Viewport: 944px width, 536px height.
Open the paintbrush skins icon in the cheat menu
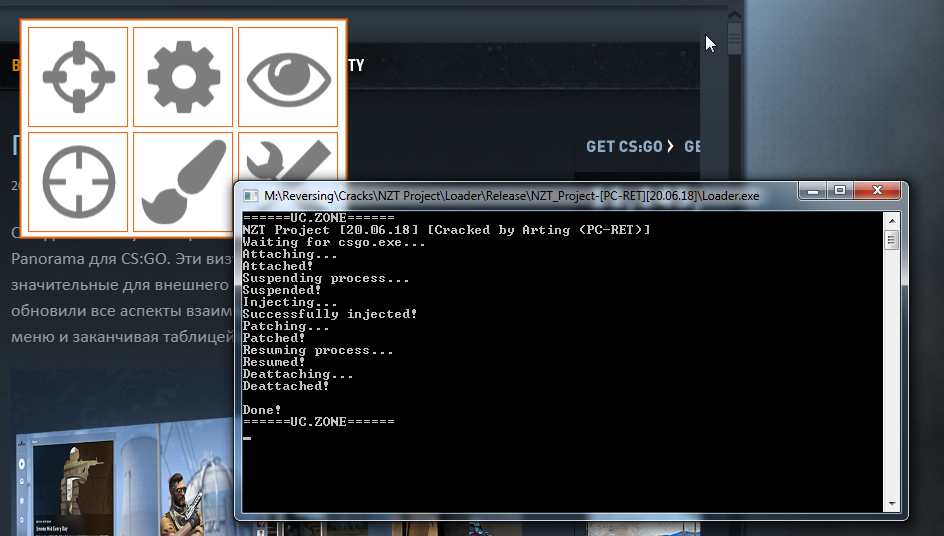tap(183, 182)
